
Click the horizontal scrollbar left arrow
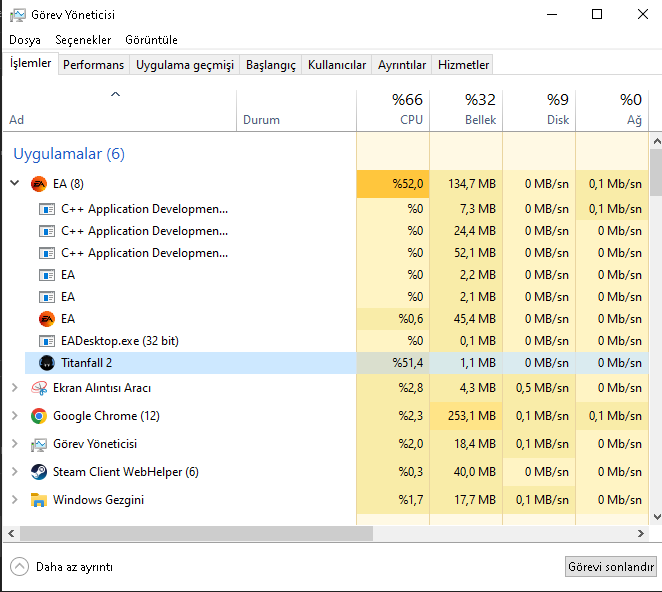click(x=11, y=533)
